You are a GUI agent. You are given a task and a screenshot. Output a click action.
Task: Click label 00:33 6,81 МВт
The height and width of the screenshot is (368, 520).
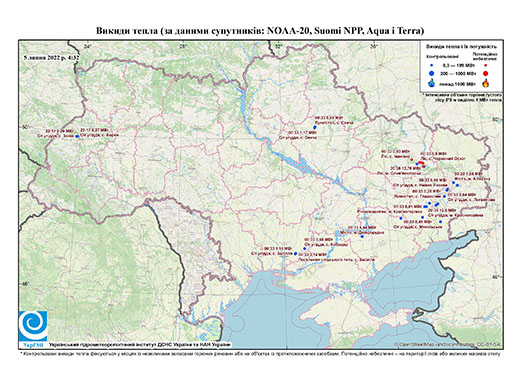tap(409, 206)
